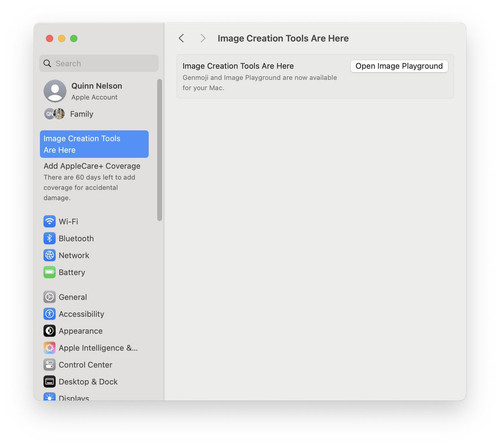Select Appearance label in sidebar
The image size is (500, 445).
click(81, 331)
